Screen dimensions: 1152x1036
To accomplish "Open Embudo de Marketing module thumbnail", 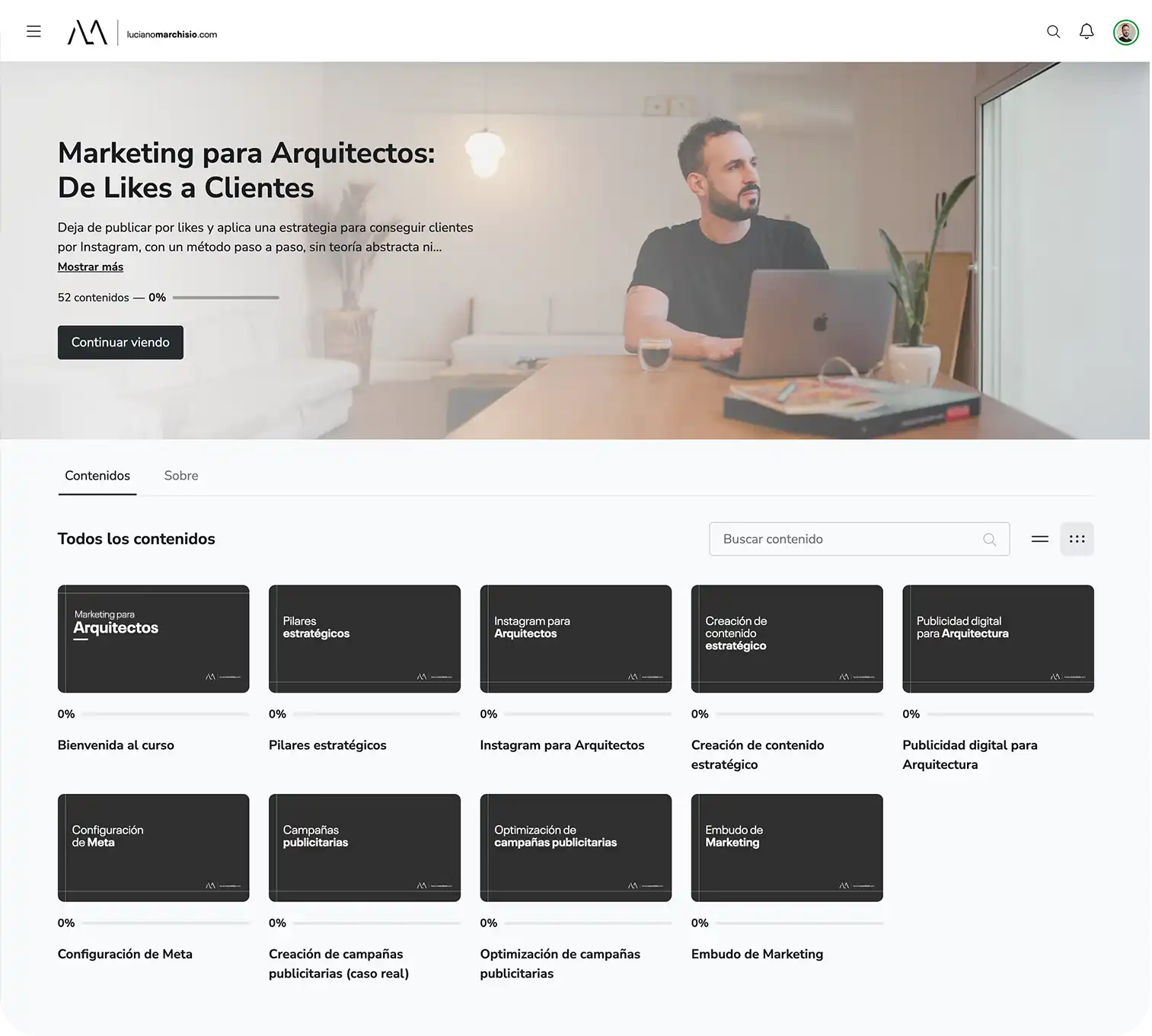I will click(787, 847).
